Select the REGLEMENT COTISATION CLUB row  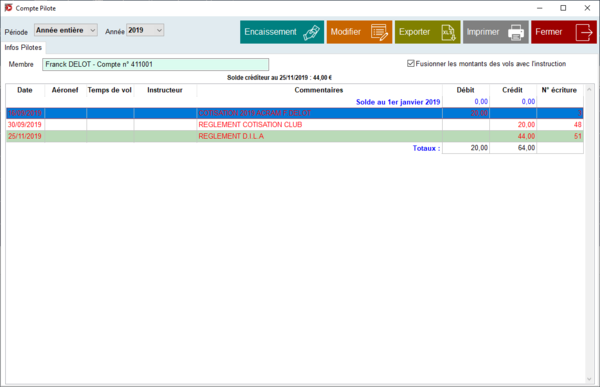tap(295, 124)
